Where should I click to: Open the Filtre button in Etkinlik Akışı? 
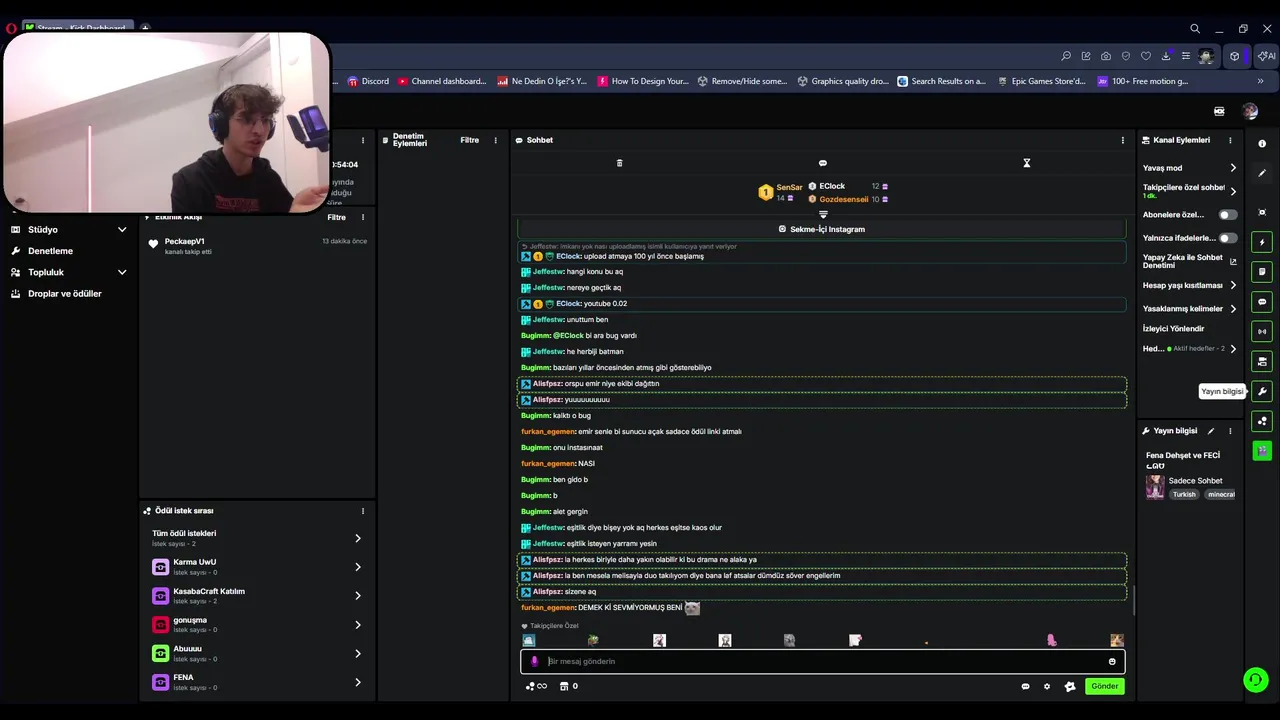pyautogui.click(x=336, y=217)
